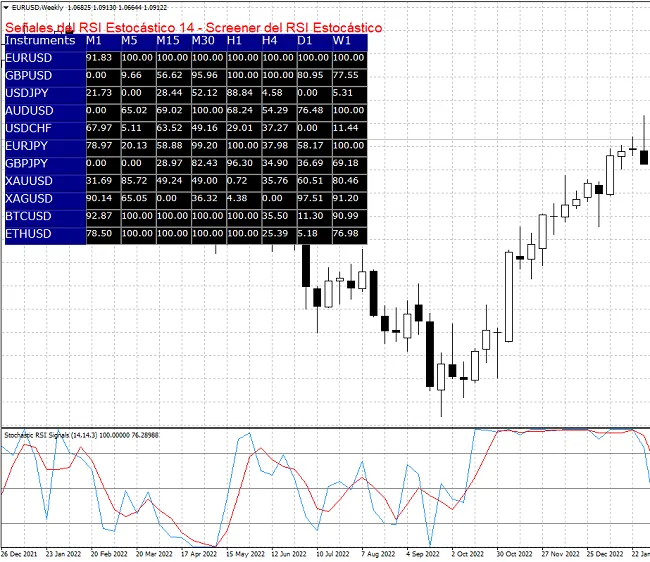650x562 pixels.
Task: Select the ETHUSD instrument row label
Action: coord(29,234)
